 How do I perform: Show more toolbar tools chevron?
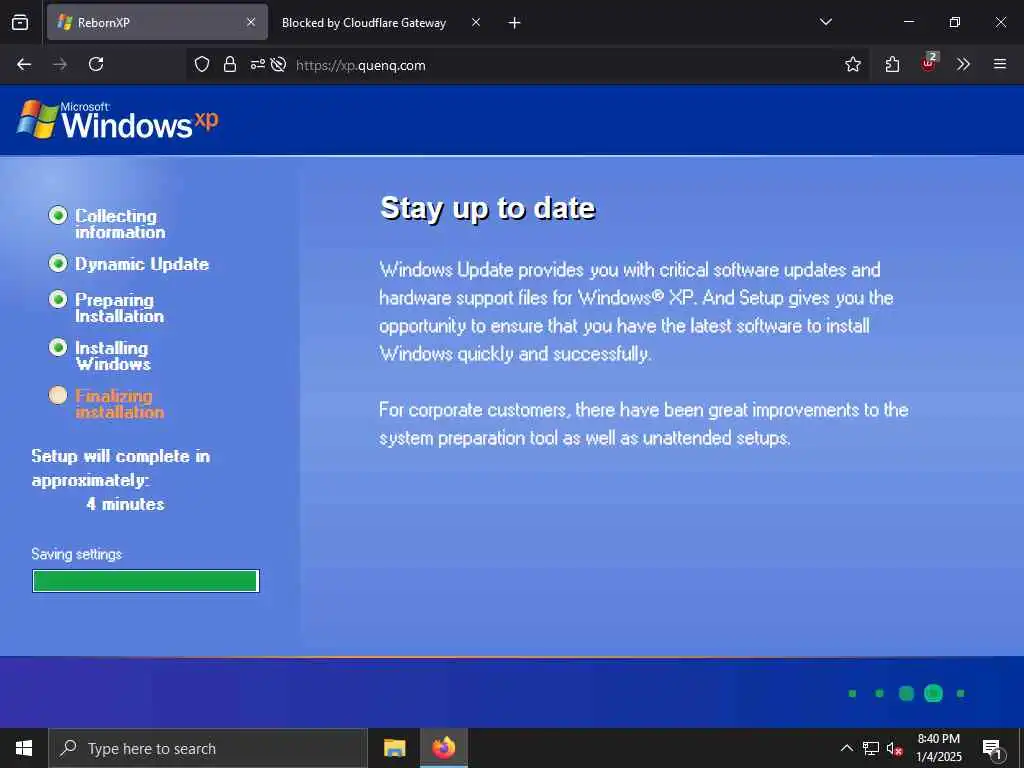tap(963, 64)
